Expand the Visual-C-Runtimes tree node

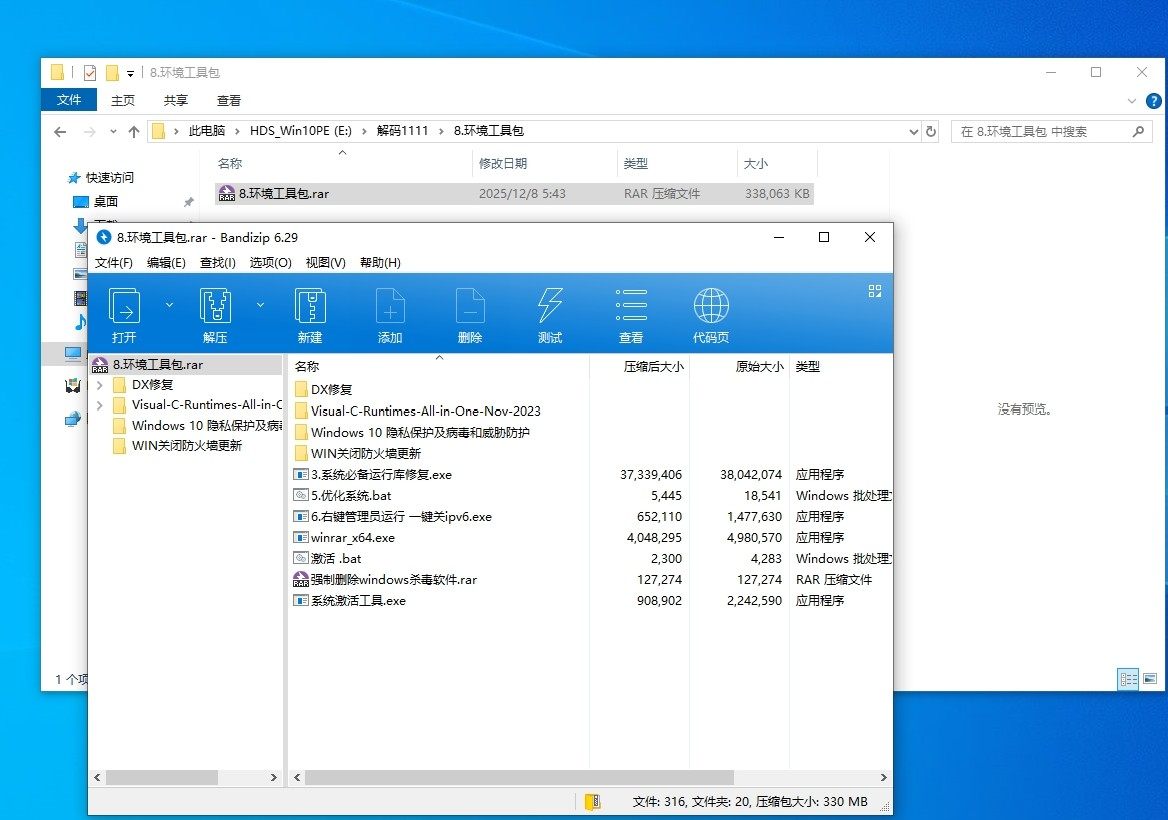point(99,405)
